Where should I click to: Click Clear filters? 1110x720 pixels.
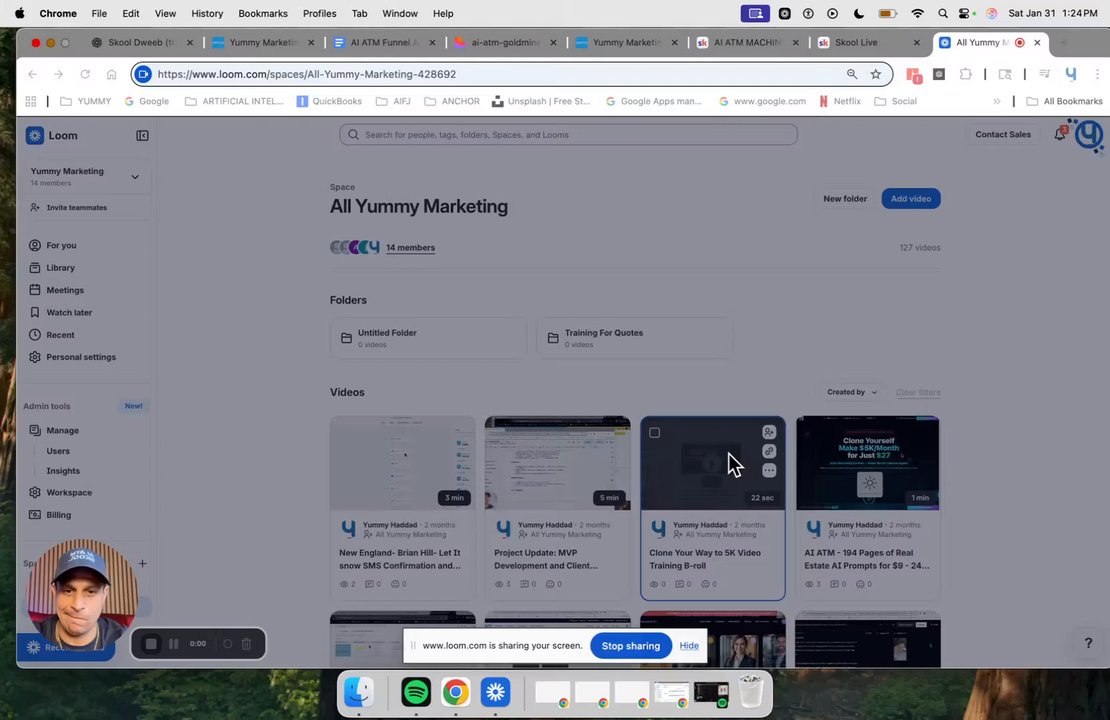[x=917, y=392]
